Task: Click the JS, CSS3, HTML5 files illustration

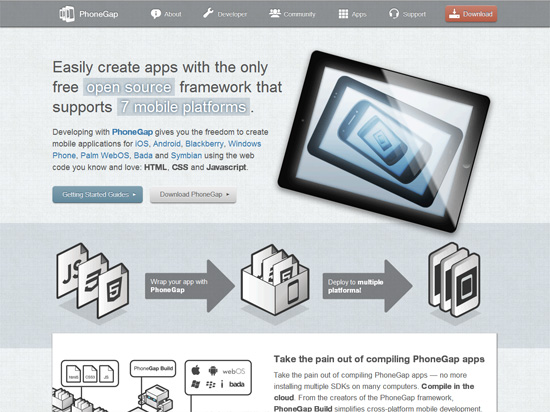Action: (92, 281)
